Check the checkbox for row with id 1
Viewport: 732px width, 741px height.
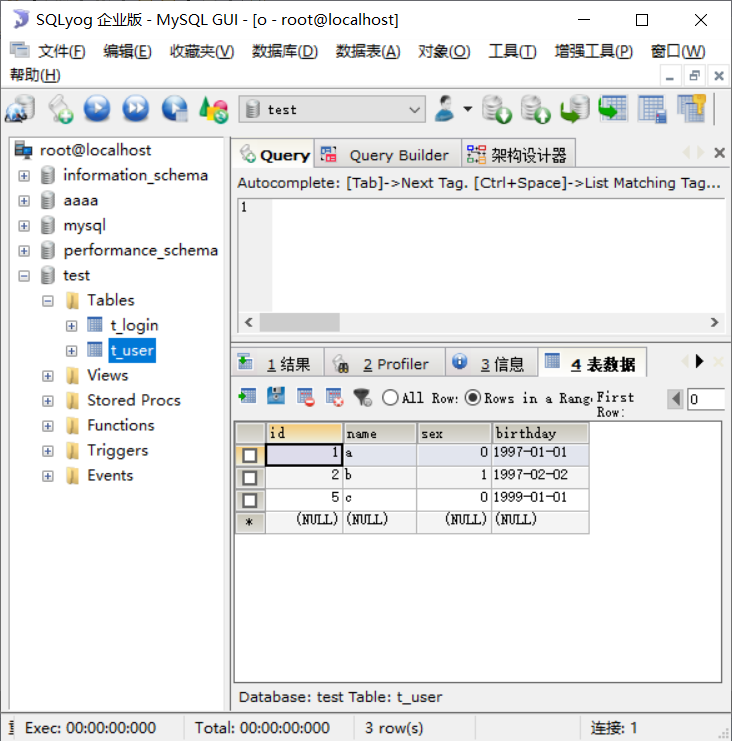click(250, 455)
